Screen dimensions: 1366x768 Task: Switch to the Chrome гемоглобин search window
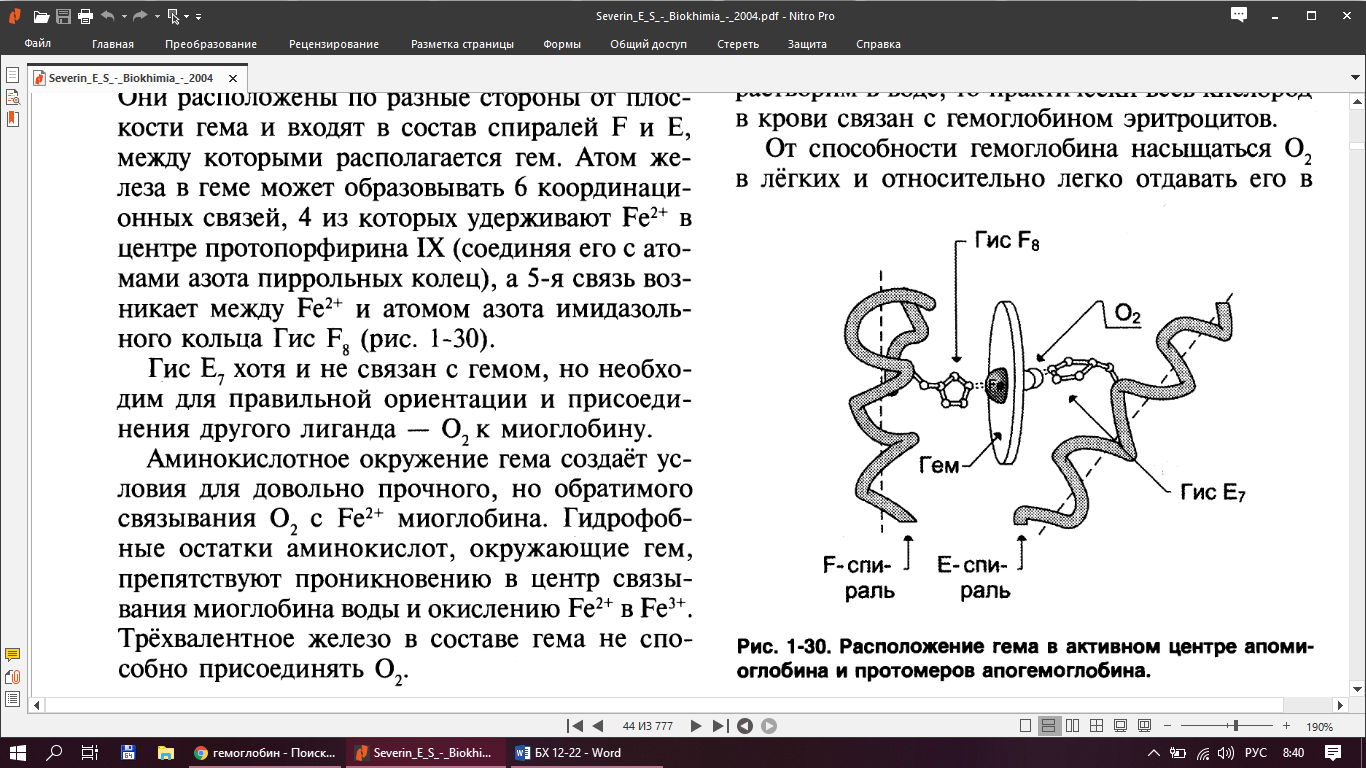265,753
